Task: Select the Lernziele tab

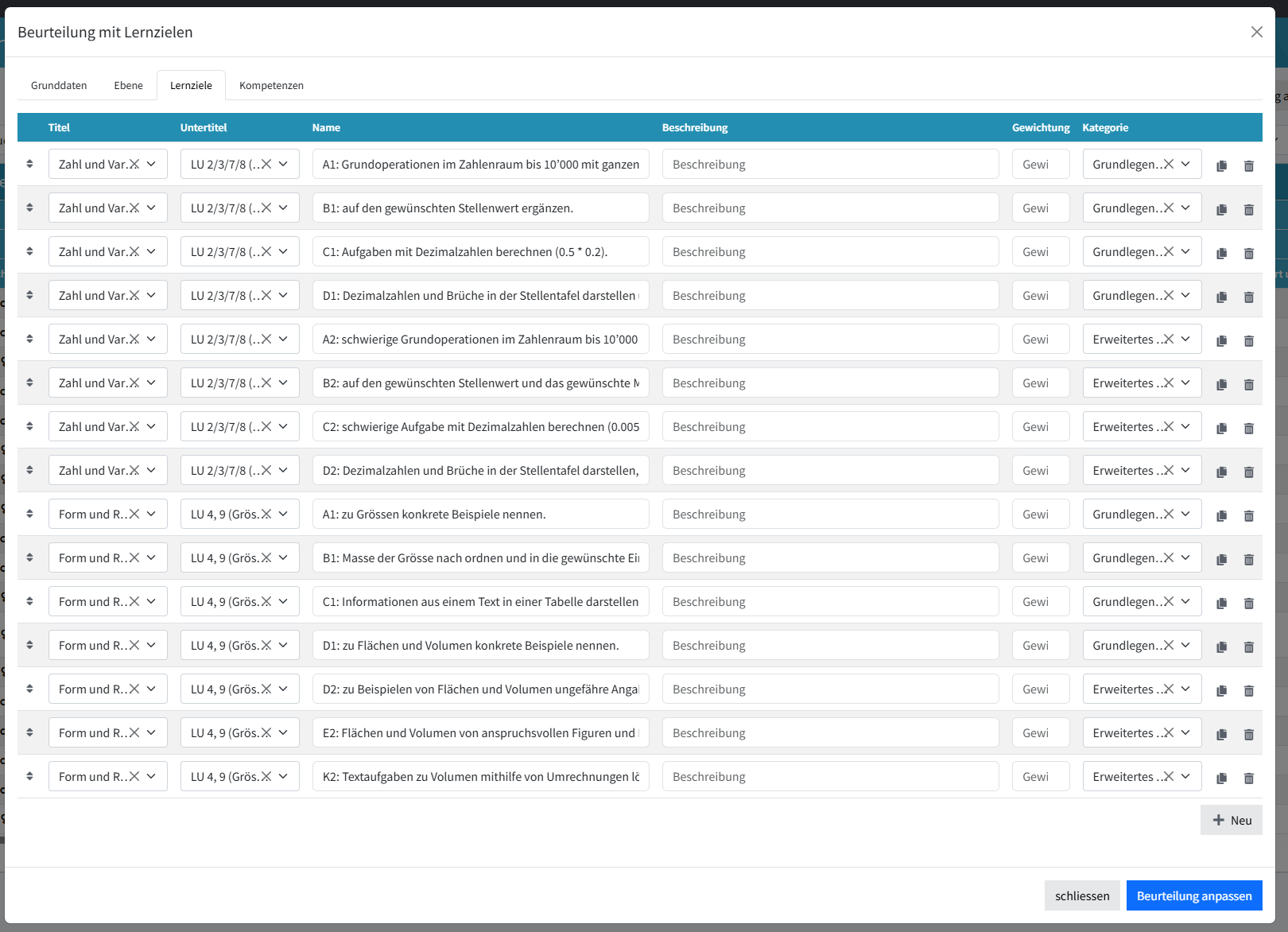Action: click(x=191, y=85)
